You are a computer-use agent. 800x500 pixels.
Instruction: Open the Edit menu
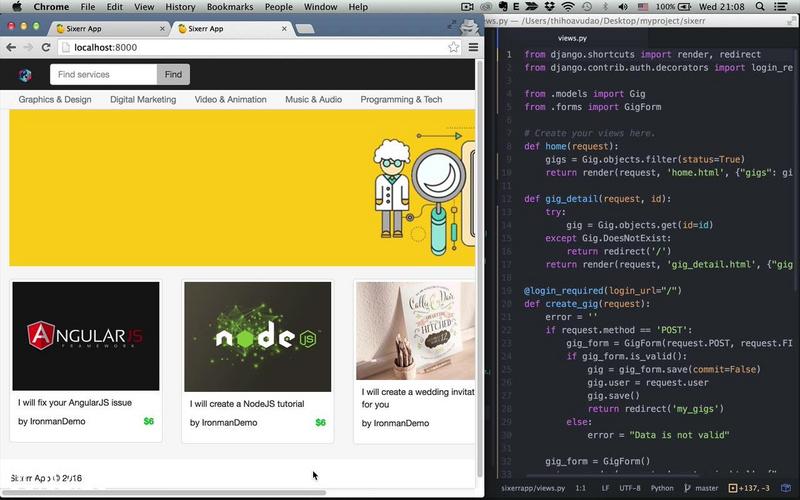tap(114, 7)
